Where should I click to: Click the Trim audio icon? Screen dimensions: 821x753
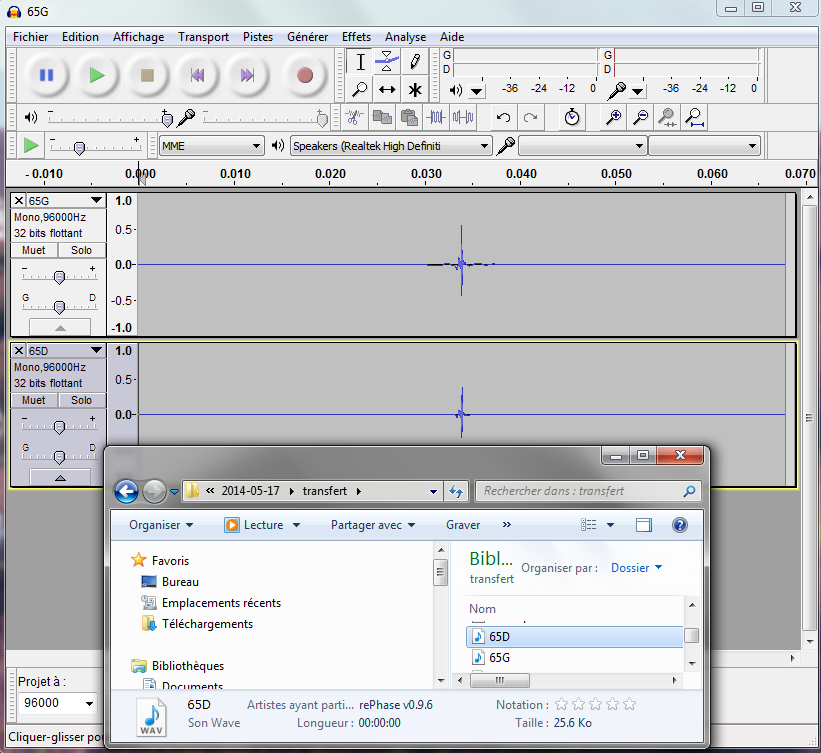[436, 117]
